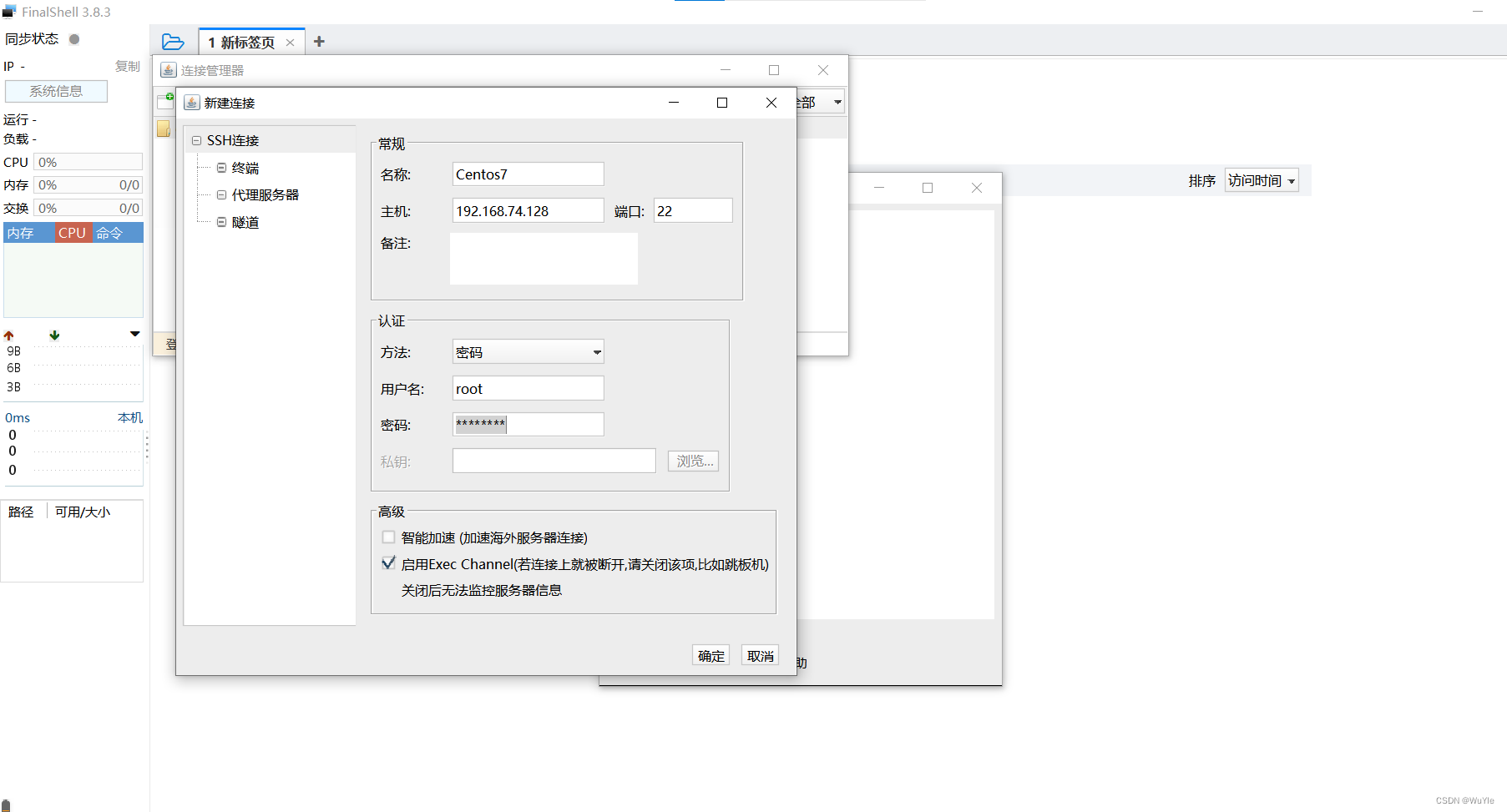Viewport: 1507px width, 812px height.
Task: Close the 连接管理器 window
Action: pyautogui.click(x=823, y=70)
